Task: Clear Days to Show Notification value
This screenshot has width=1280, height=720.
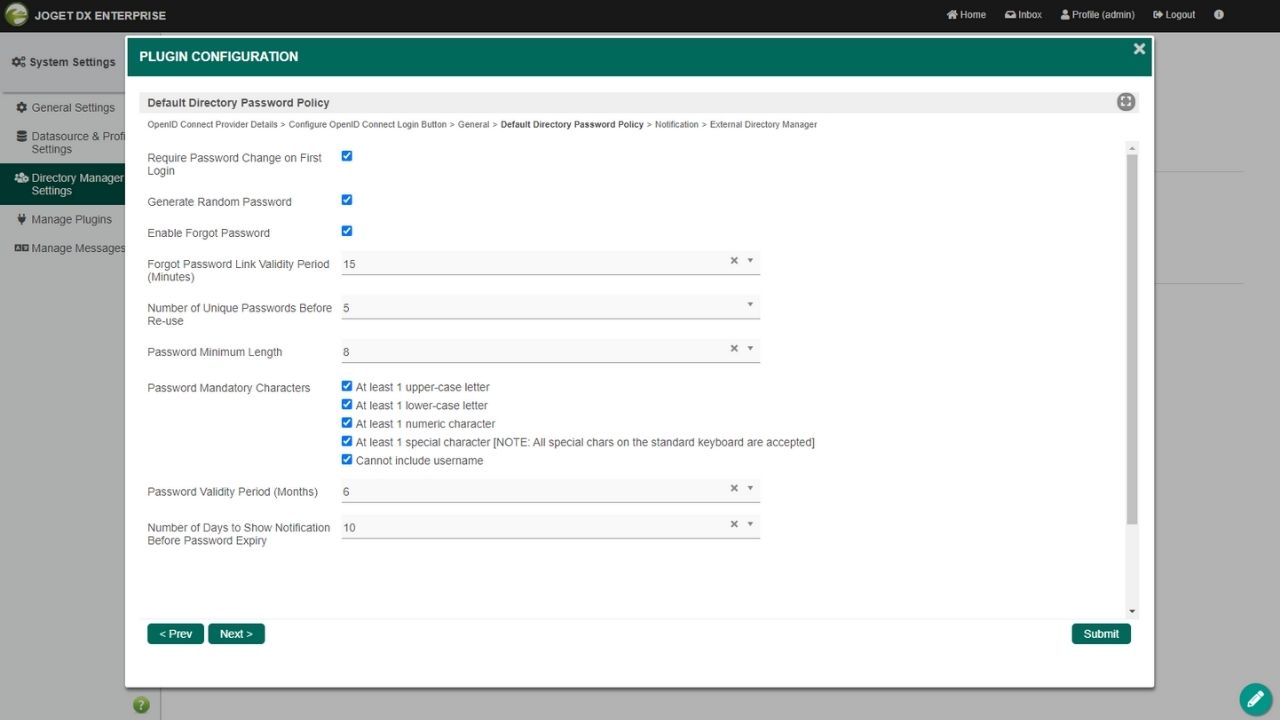Action: tap(734, 524)
